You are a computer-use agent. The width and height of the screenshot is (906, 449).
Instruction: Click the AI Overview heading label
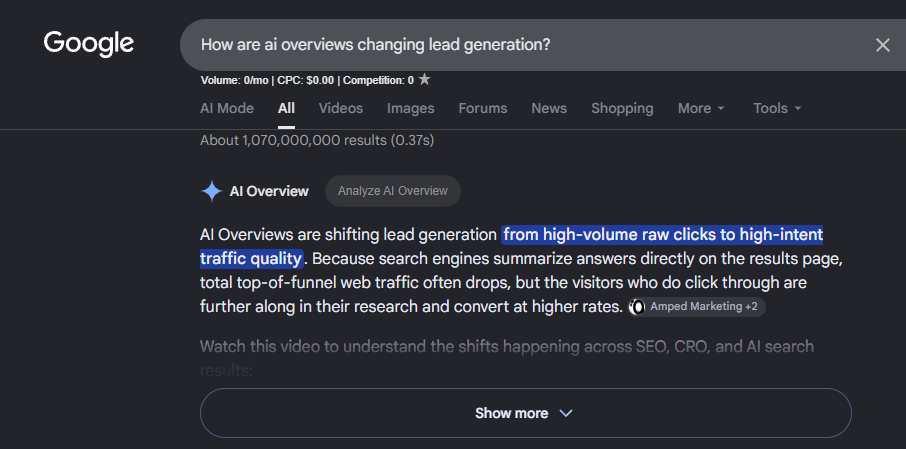click(269, 191)
